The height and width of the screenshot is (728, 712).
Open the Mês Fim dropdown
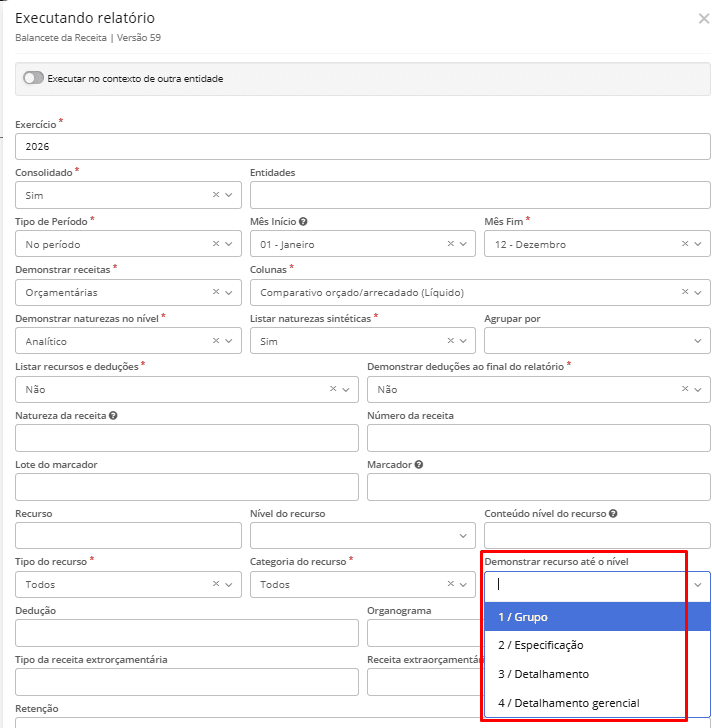[x=698, y=243]
